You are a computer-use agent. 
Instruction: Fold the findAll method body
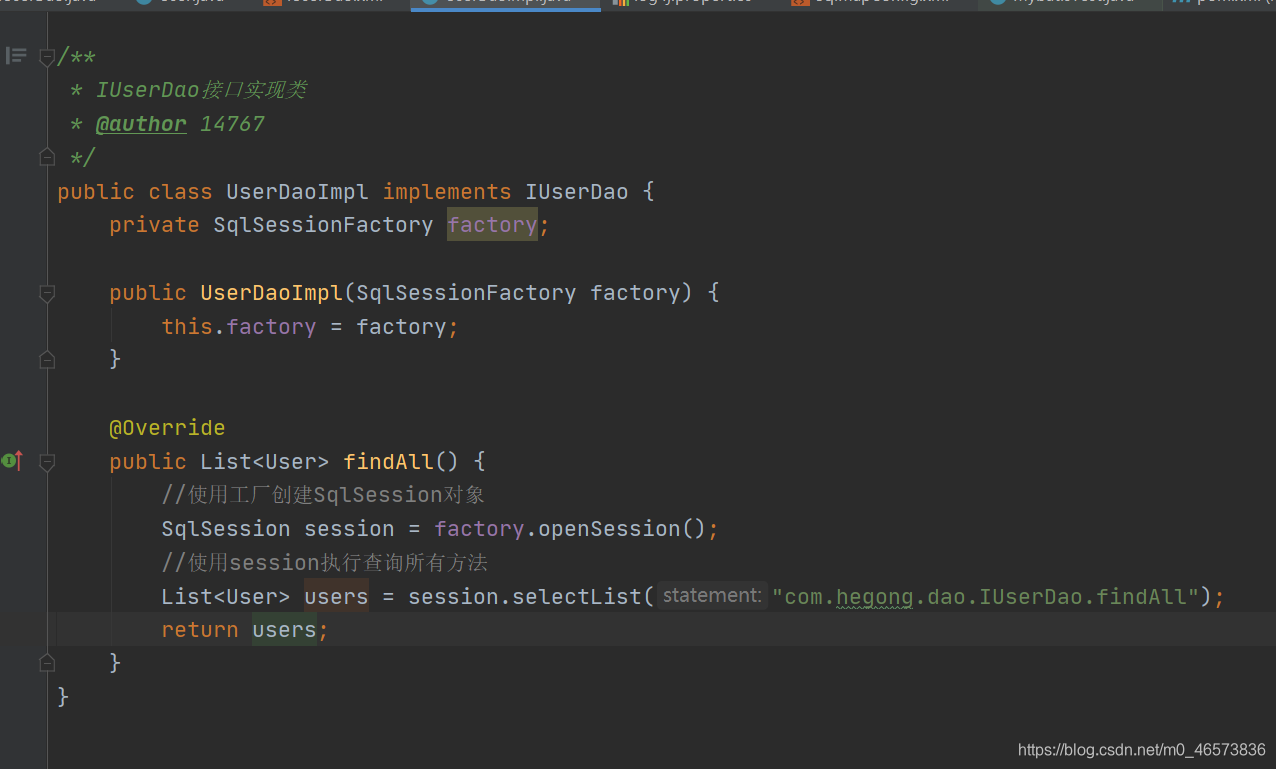[47, 462]
